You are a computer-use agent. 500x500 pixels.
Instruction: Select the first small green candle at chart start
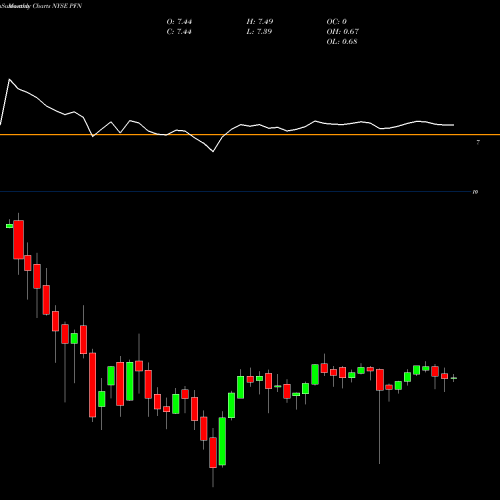click(9, 226)
